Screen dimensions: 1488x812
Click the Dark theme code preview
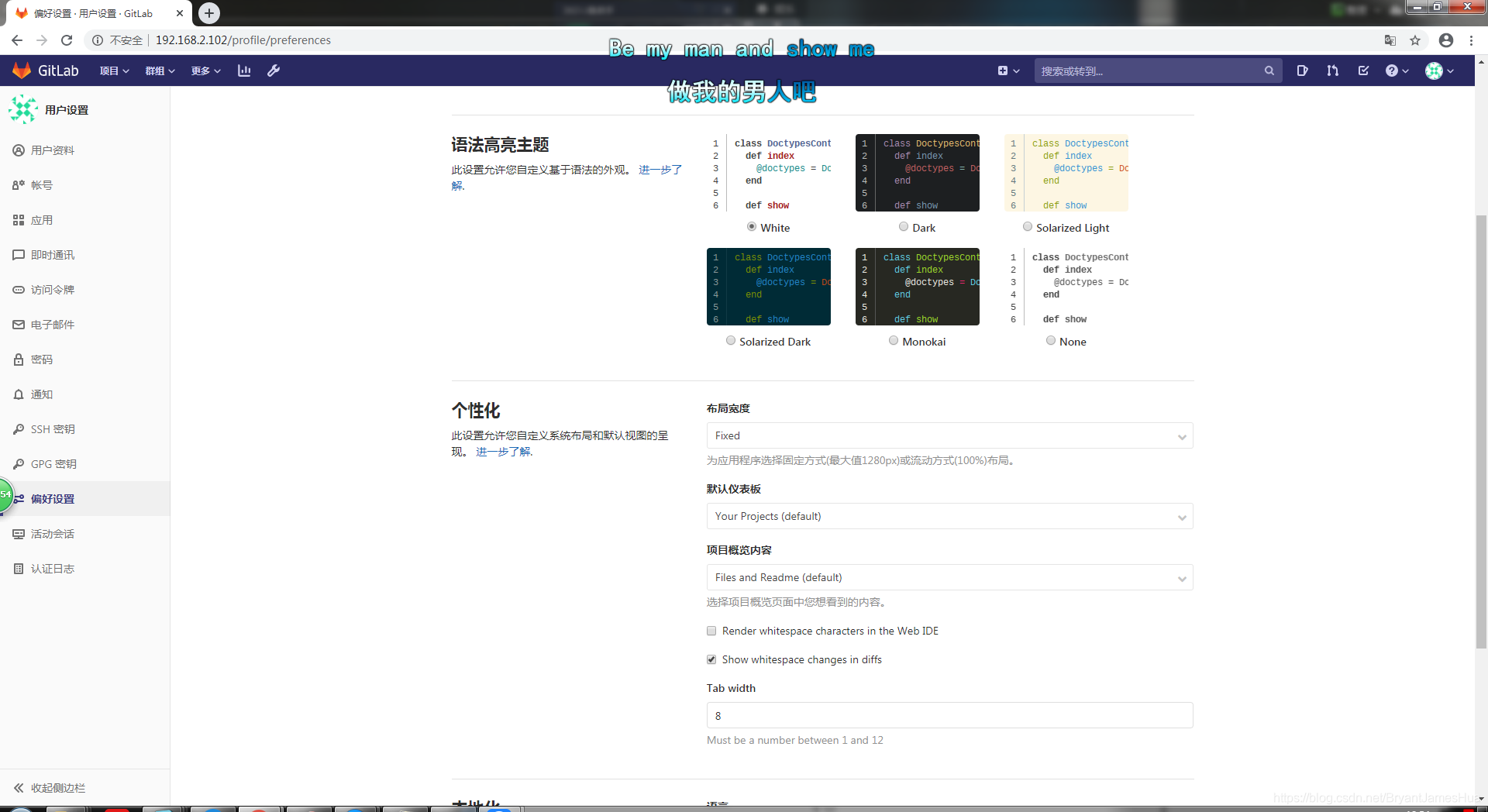point(918,173)
